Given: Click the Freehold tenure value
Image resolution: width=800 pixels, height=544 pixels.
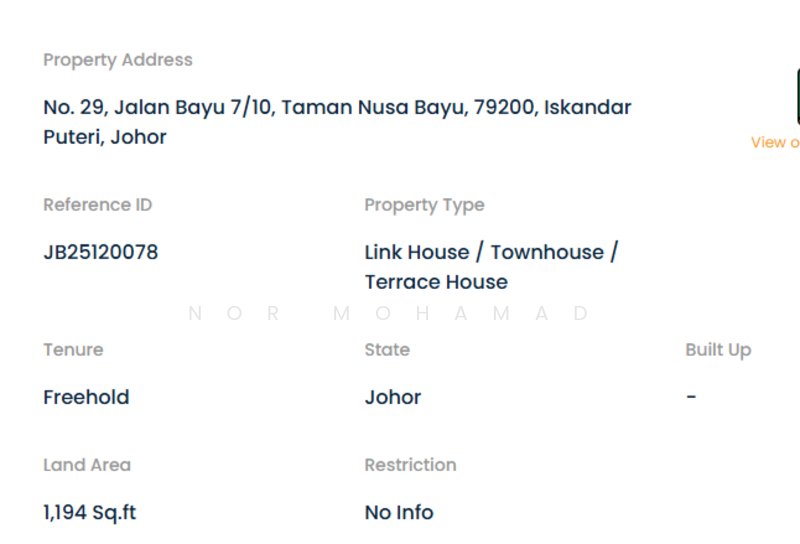Looking at the screenshot, I should pyautogui.click(x=86, y=397).
